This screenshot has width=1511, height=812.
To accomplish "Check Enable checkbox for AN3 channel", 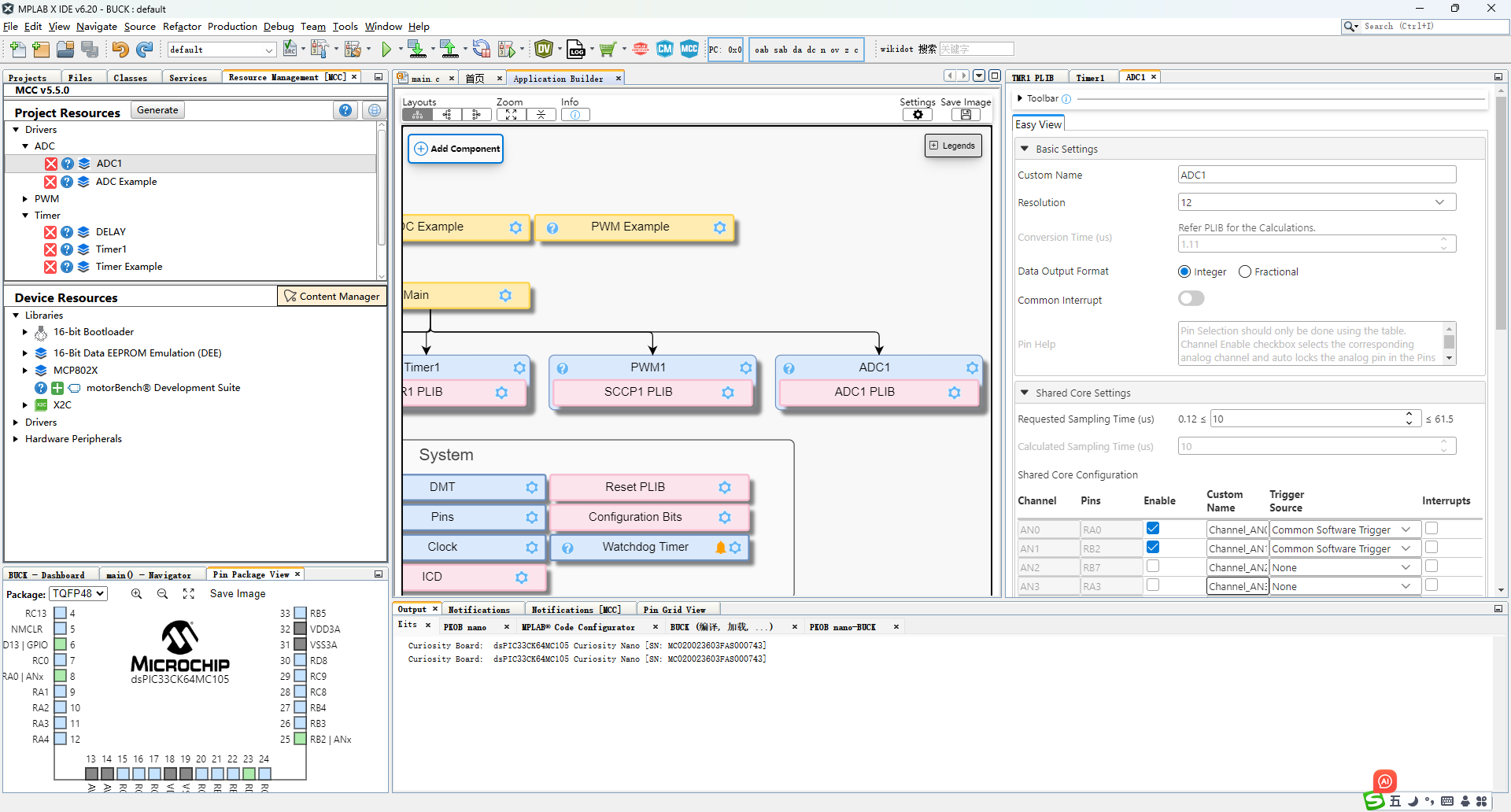I will tap(1153, 585).
